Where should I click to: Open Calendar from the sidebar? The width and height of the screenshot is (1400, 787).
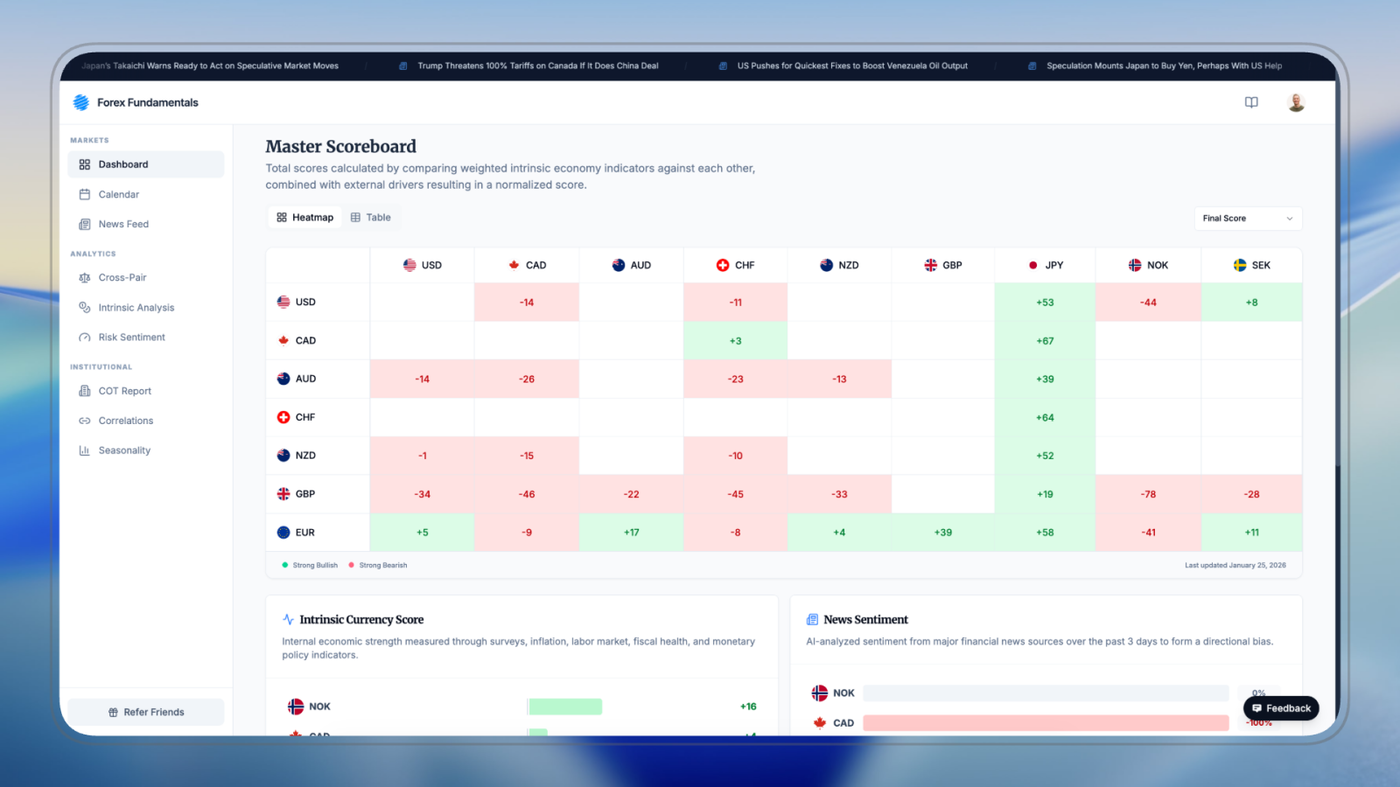(118, 194)
